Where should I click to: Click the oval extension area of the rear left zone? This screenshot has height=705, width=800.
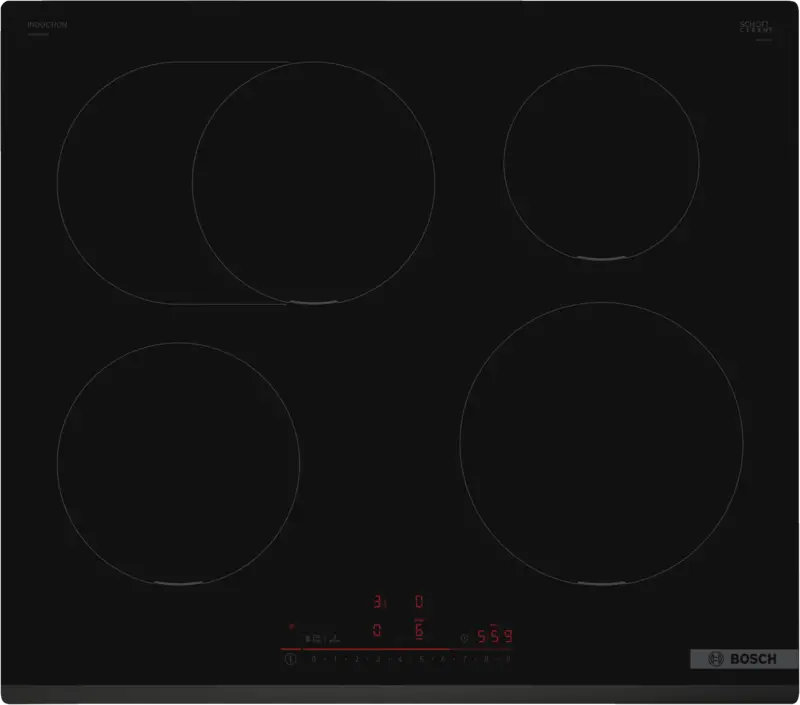(125, 183)
